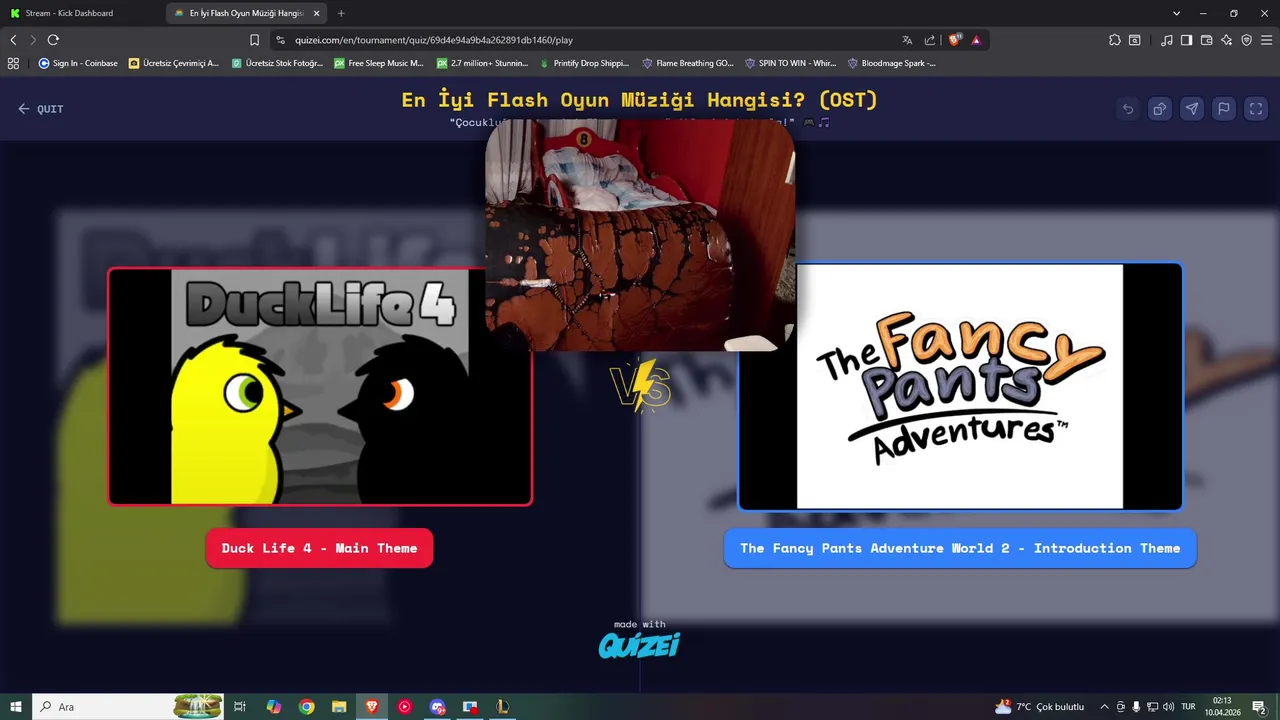The width and height of the screenshot is (1280, 720).
Task: Select The Fancy Pants Adventures video thumbnail
Action: 960,386
